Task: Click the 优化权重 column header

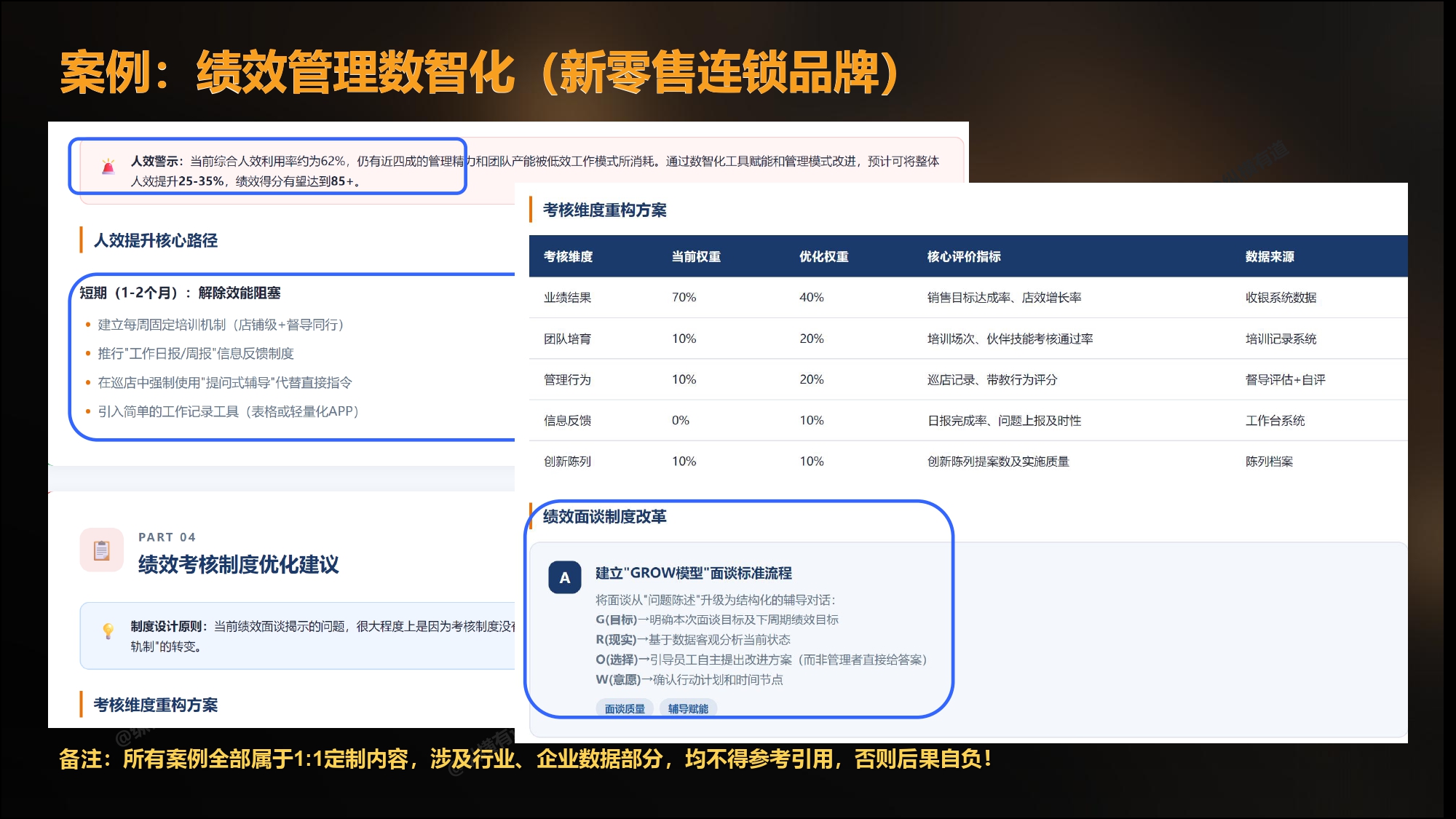Action: [x=824, y=256]
